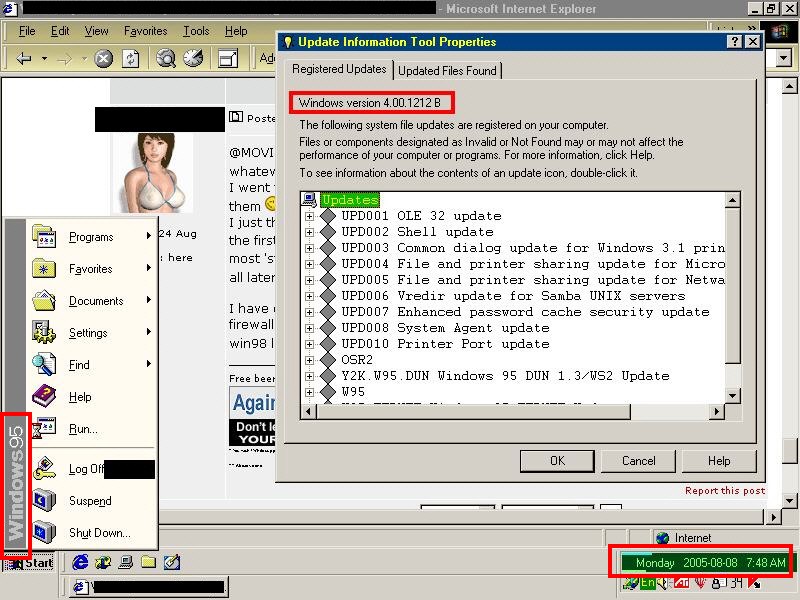Switch to the Updated Files Found tab
800x600 pixels.
tap(447, 71)
